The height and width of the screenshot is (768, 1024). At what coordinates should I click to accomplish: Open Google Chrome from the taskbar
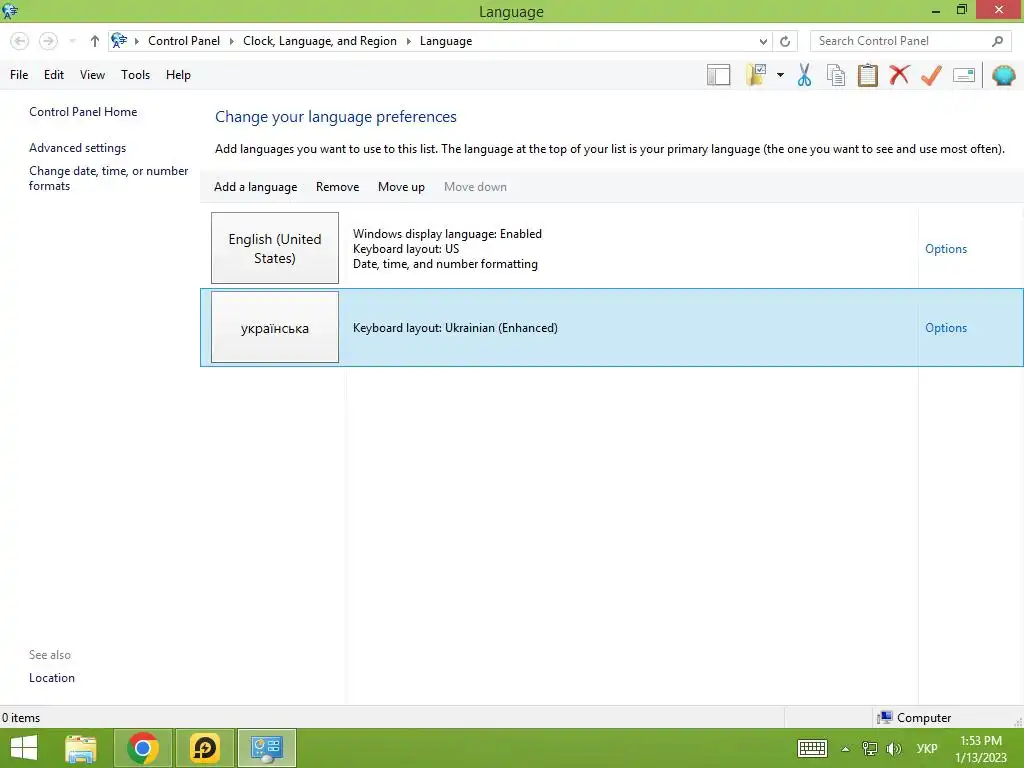tap(143, 748)
